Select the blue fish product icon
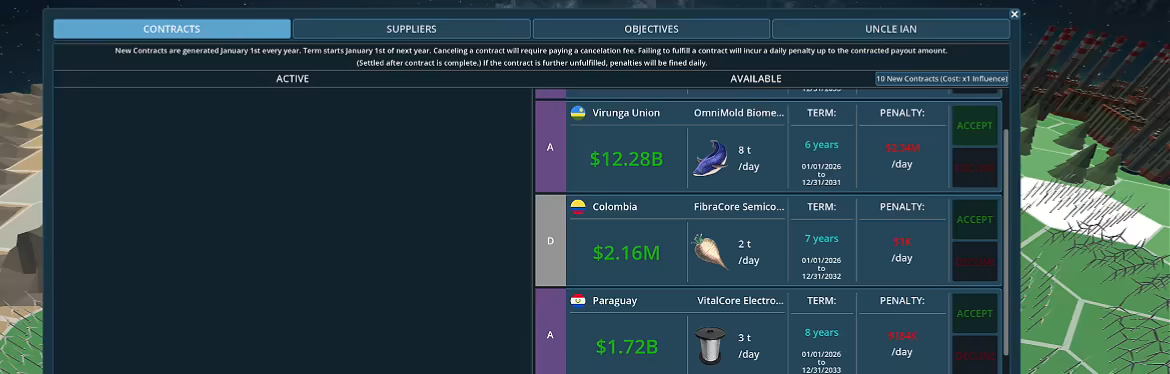The width and height of the screenshot is (1170, 374). (x=710, y=158)
